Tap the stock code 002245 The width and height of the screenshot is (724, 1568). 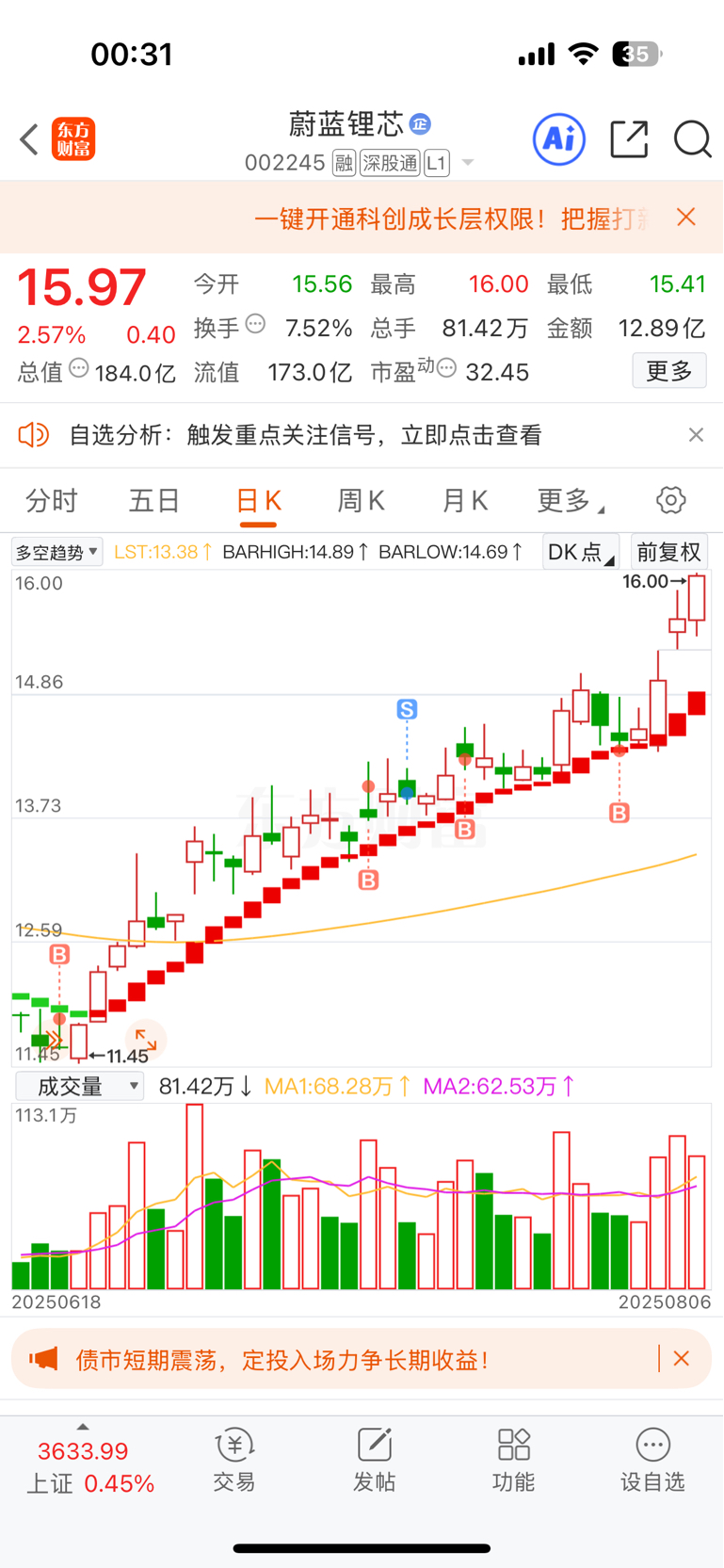tap(284, 163)
